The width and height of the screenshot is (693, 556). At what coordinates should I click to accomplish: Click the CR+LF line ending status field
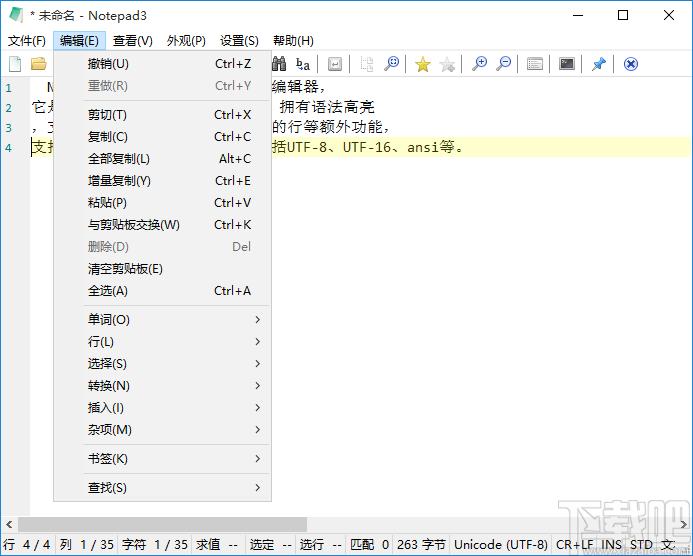pyautogui.click(x=575, y=545)
